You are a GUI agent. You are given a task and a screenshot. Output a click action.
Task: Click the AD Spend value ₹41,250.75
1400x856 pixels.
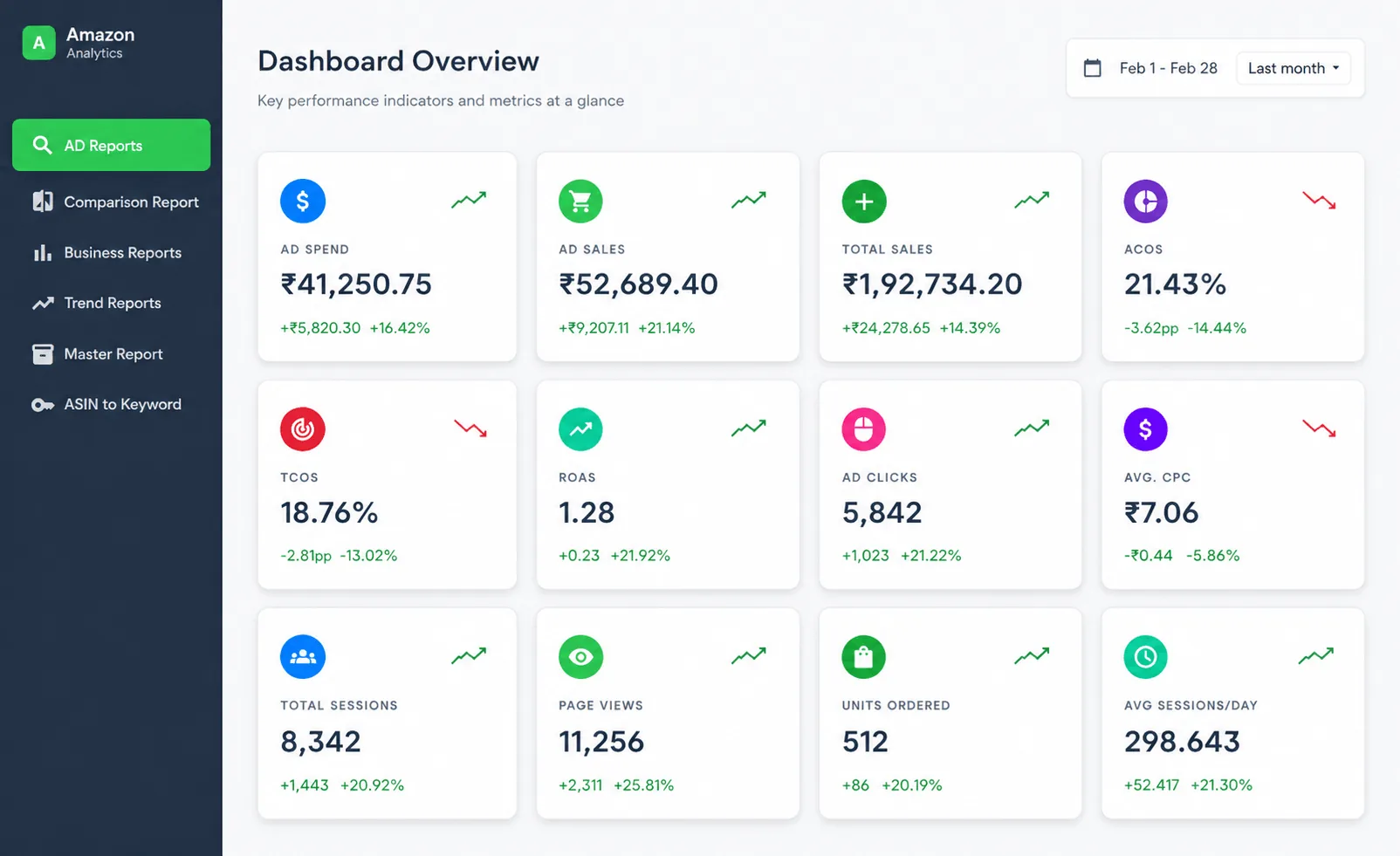(356, 284)
